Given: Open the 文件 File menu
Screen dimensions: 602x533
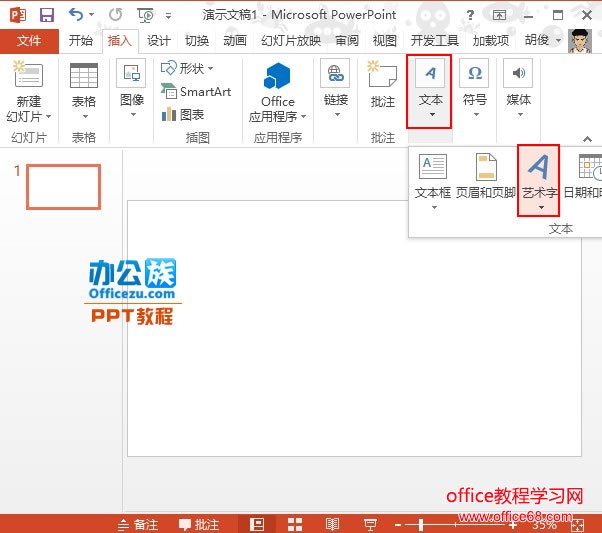Looking at the screenshot, I should point(29,40).
